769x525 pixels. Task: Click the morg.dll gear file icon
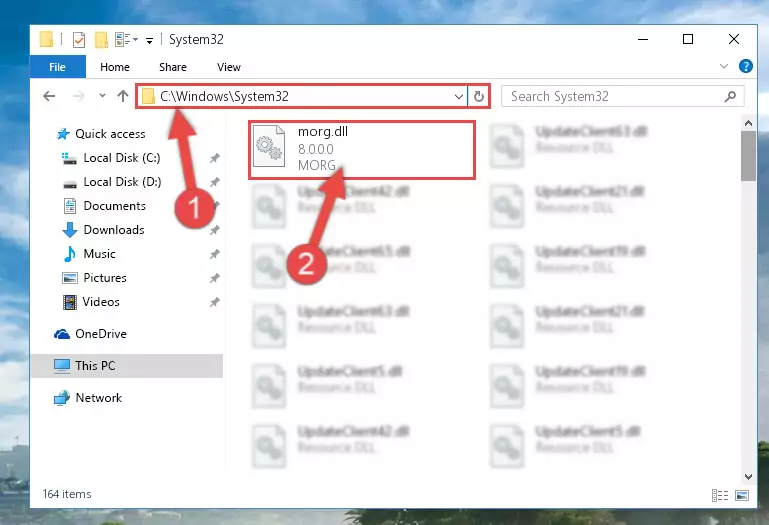pos(269,146)
